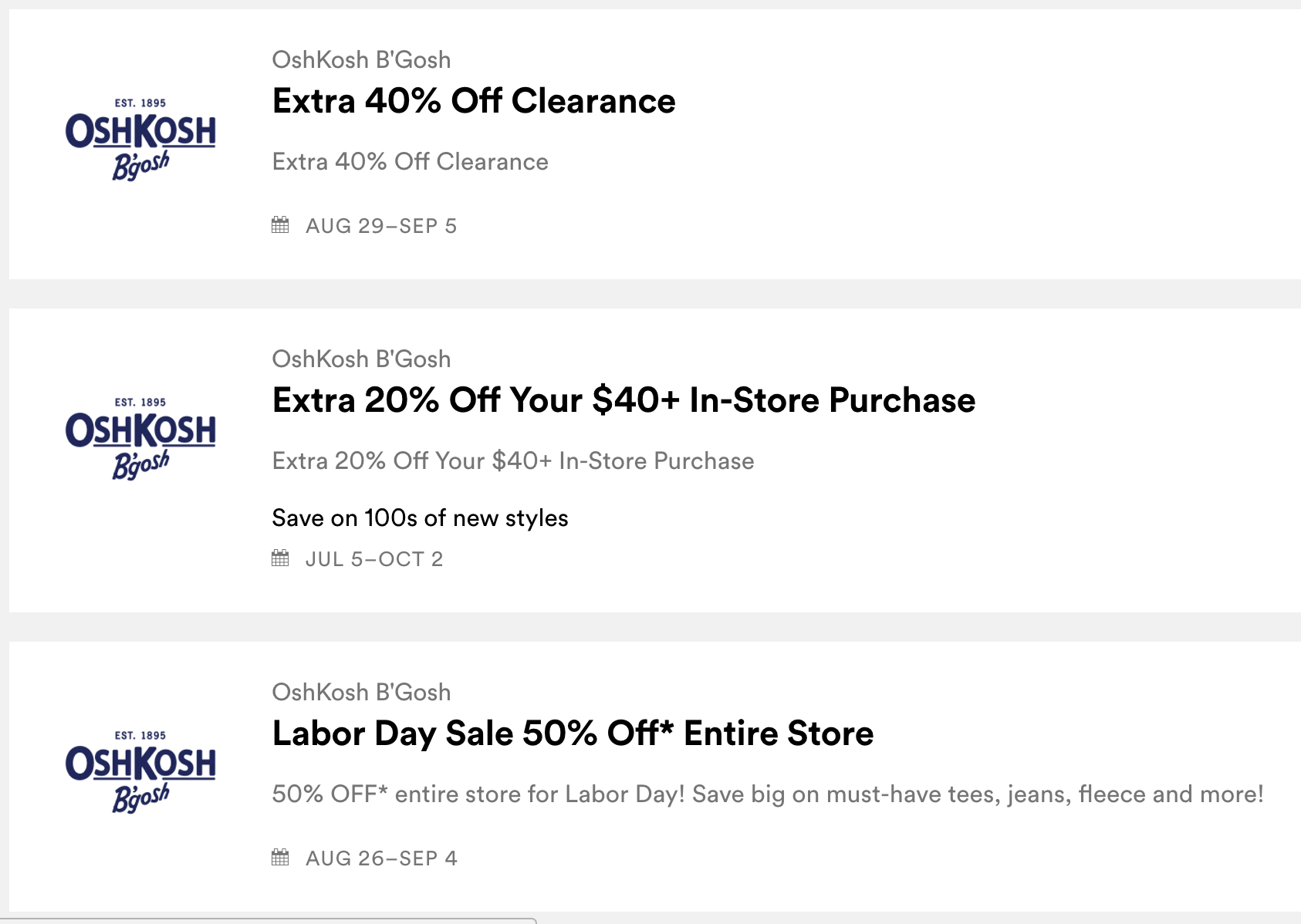This screenshot has width=1301, height=924.
Task: Click Save on 100s of new styles text
Action: [420, 518]
